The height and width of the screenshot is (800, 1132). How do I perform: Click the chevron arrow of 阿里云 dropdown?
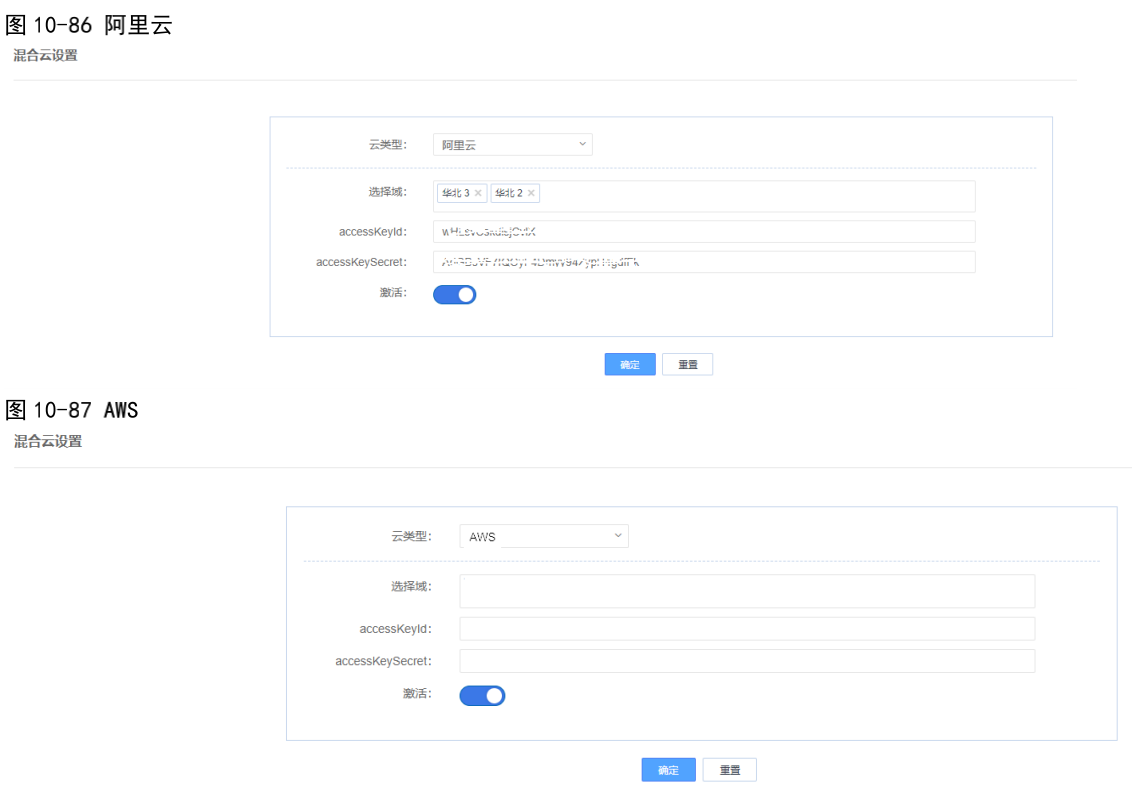click(x=583, y=144)
